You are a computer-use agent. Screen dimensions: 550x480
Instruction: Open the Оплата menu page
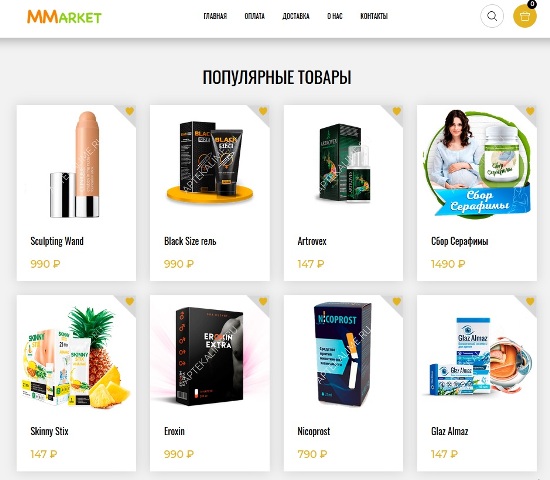pyautogui.click(x=255, y=16)
